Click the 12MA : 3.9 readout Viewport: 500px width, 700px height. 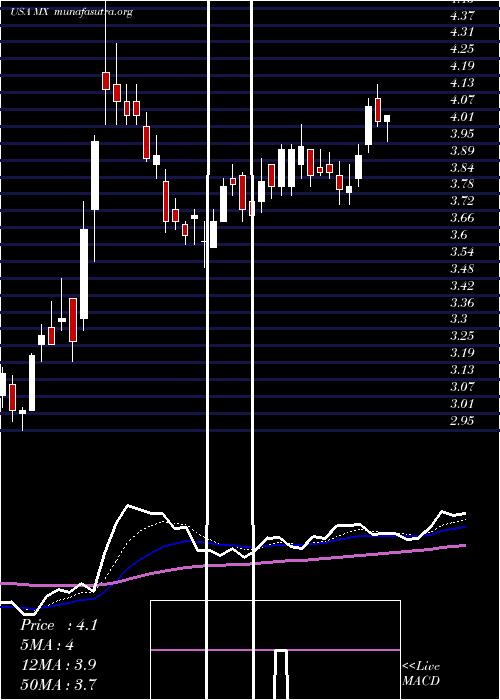[x=58, y=664]
